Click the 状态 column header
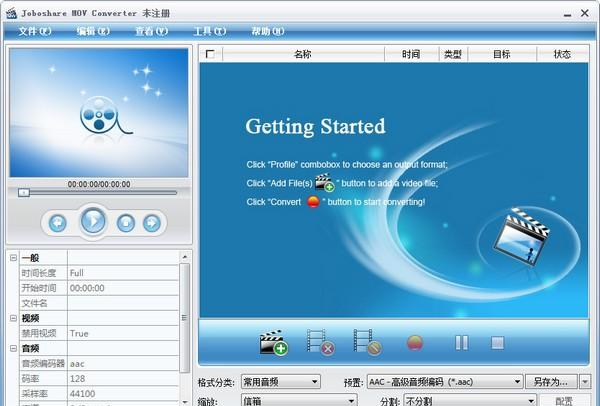The image size is (600, 406). point(562,54)
